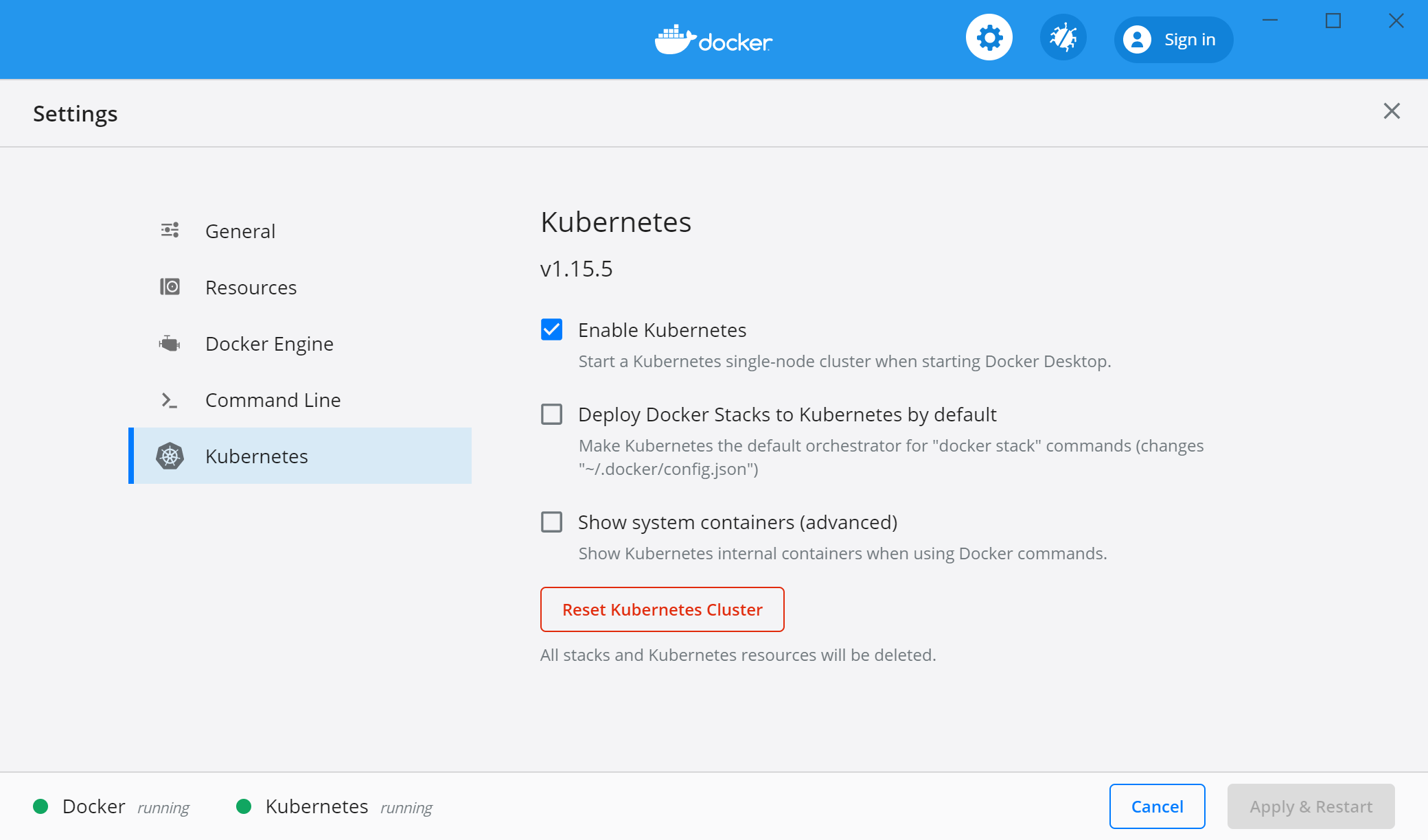1428x840 pixels.
Task: Click the Docker Engine settings icon in sidebar
Action: point(170,343)
